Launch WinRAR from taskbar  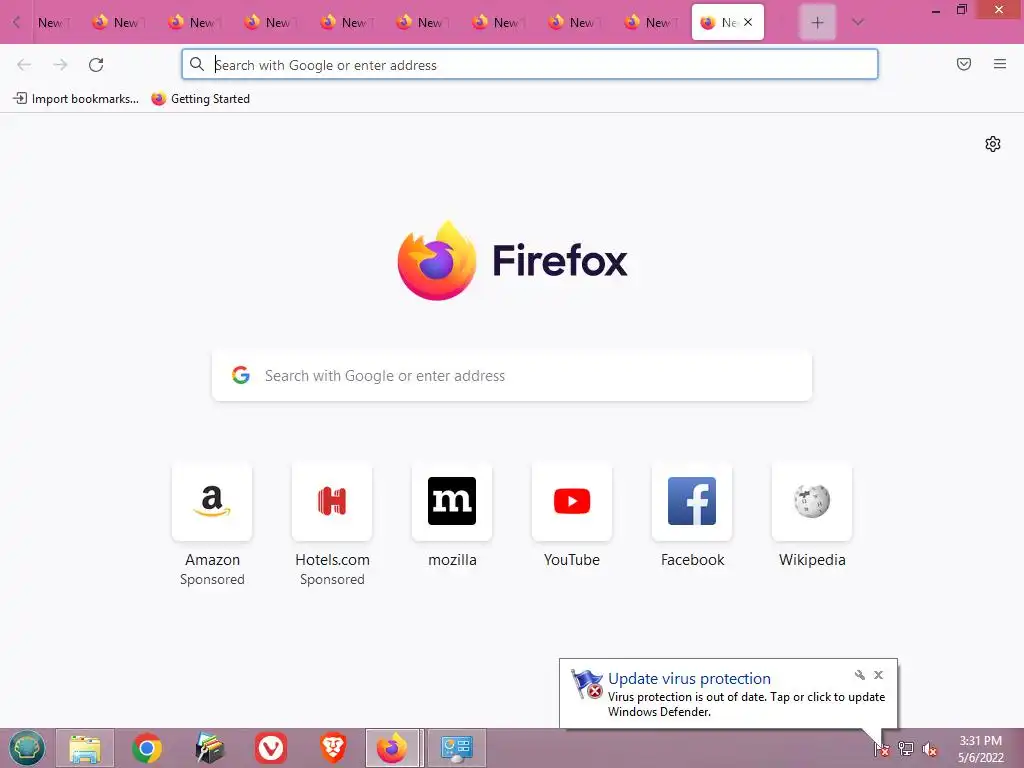coord(209,748)
